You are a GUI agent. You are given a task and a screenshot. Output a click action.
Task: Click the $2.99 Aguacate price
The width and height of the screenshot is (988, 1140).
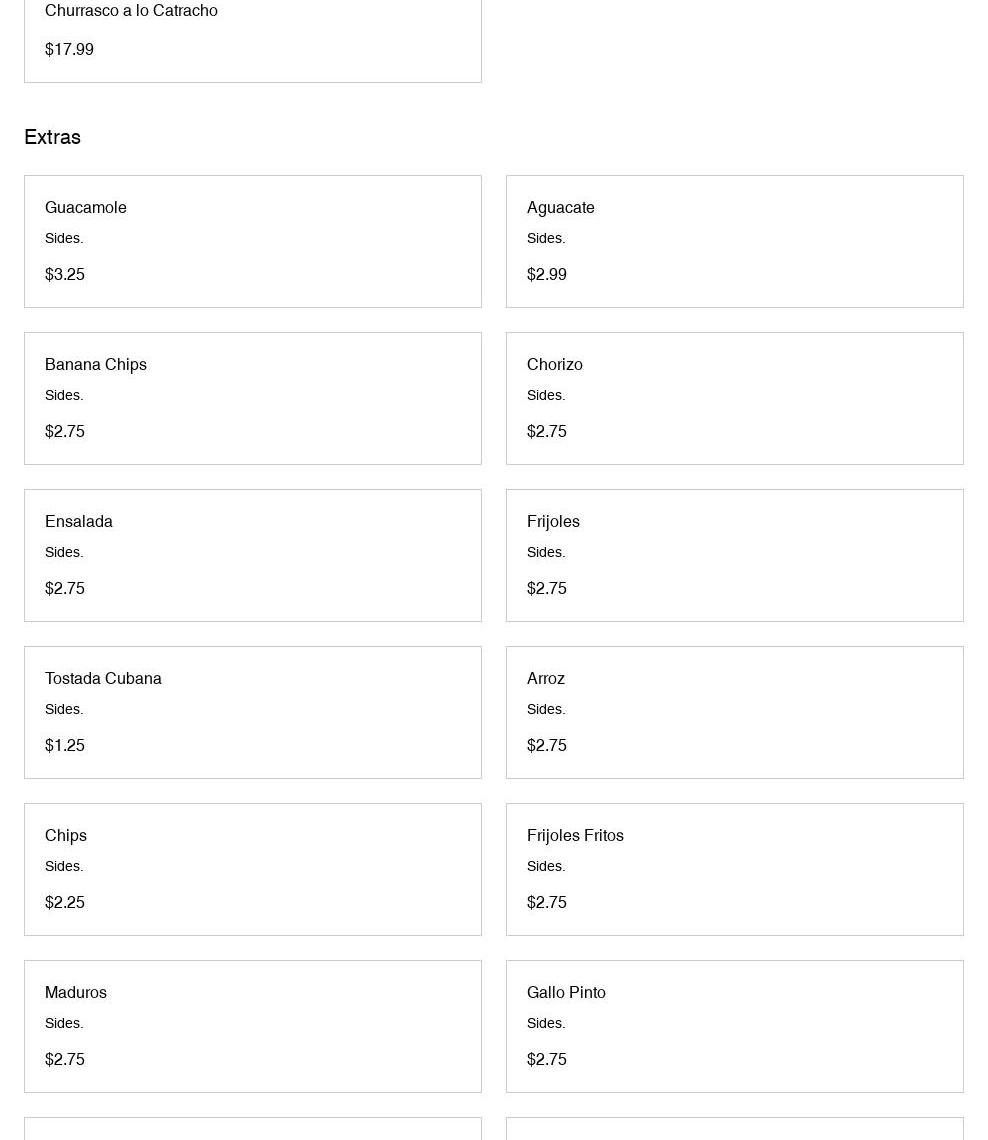[x=547, y=274]
